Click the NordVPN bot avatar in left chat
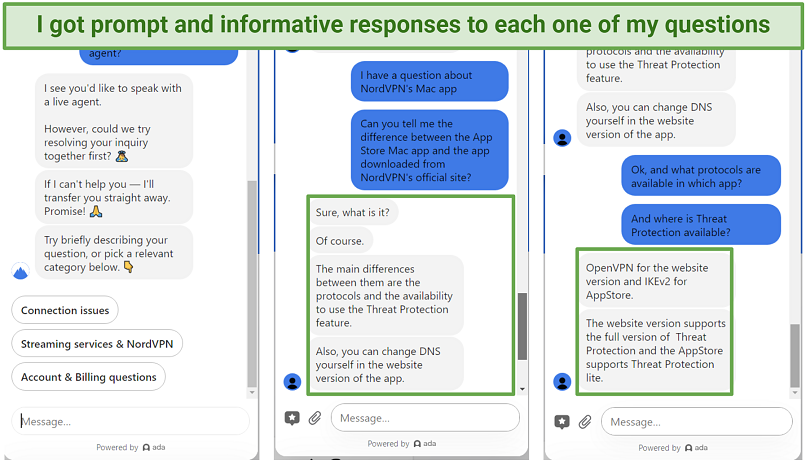This screenshot has height=464, width=806. point(21,271)
